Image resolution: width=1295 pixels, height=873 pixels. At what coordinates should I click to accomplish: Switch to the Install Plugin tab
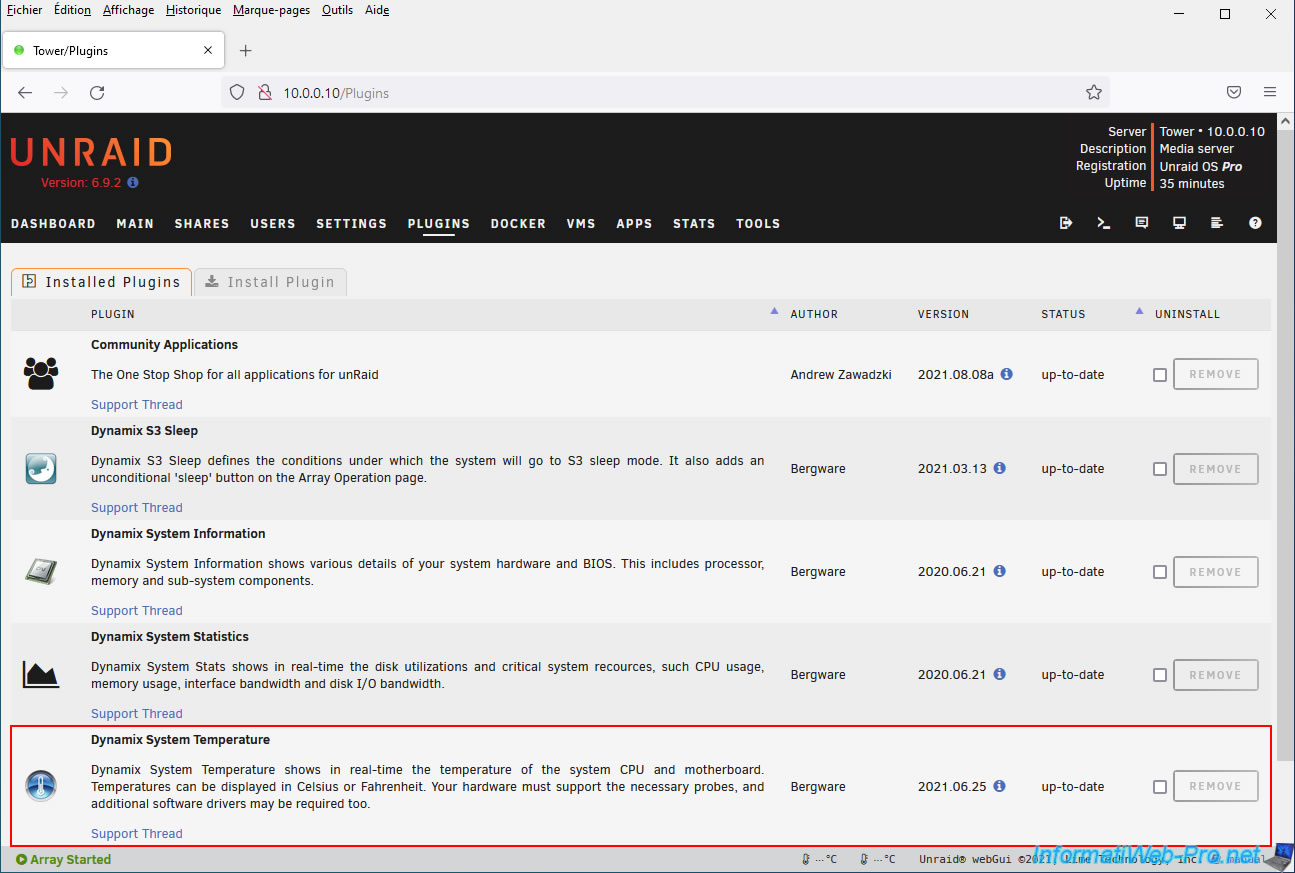point(270,282)
